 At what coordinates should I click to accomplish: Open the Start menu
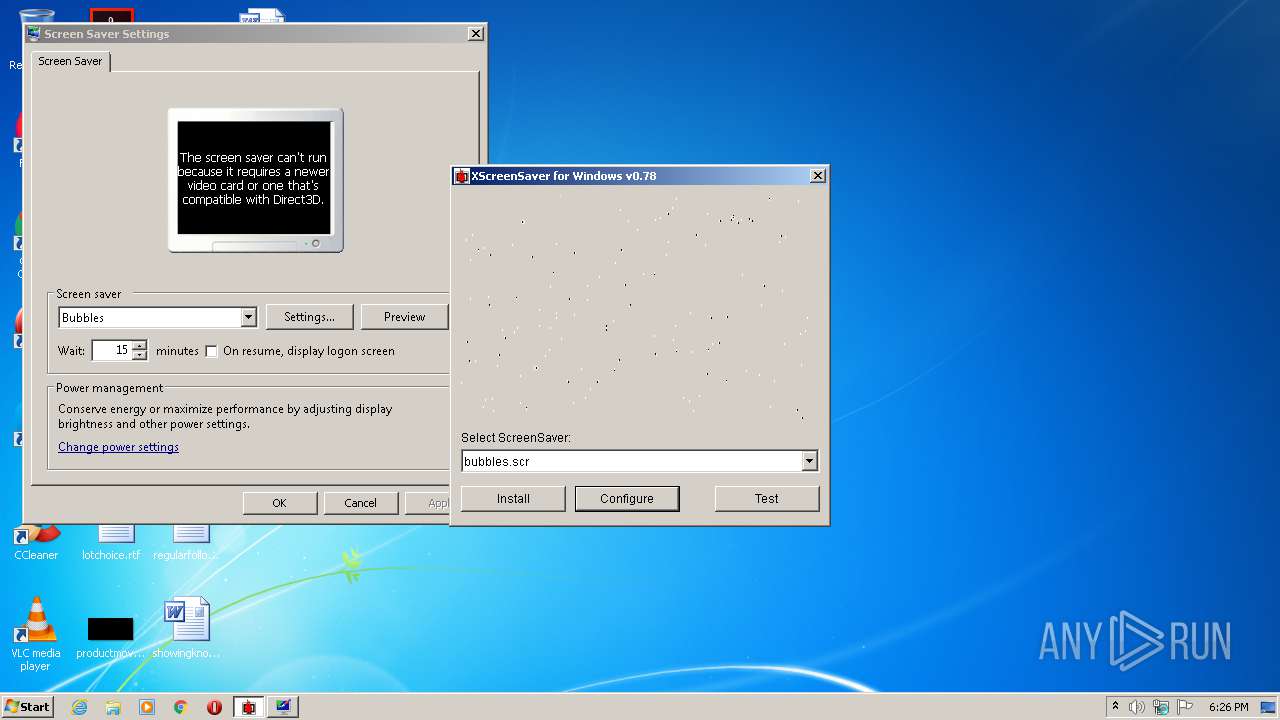[28, 706]
